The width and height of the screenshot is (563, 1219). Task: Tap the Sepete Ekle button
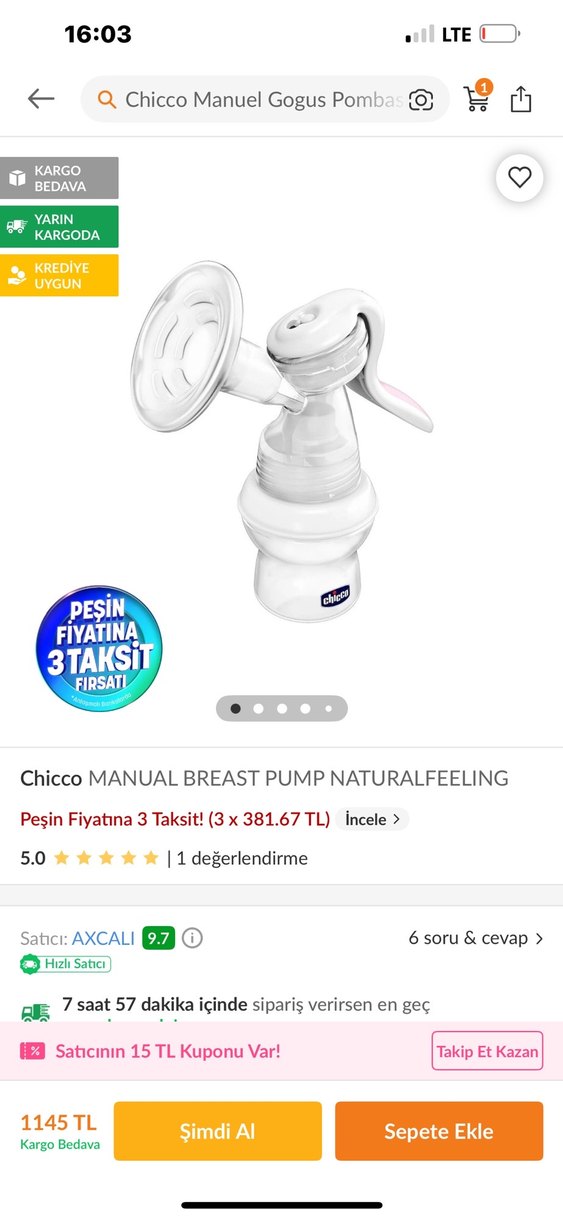point(439,1131)
